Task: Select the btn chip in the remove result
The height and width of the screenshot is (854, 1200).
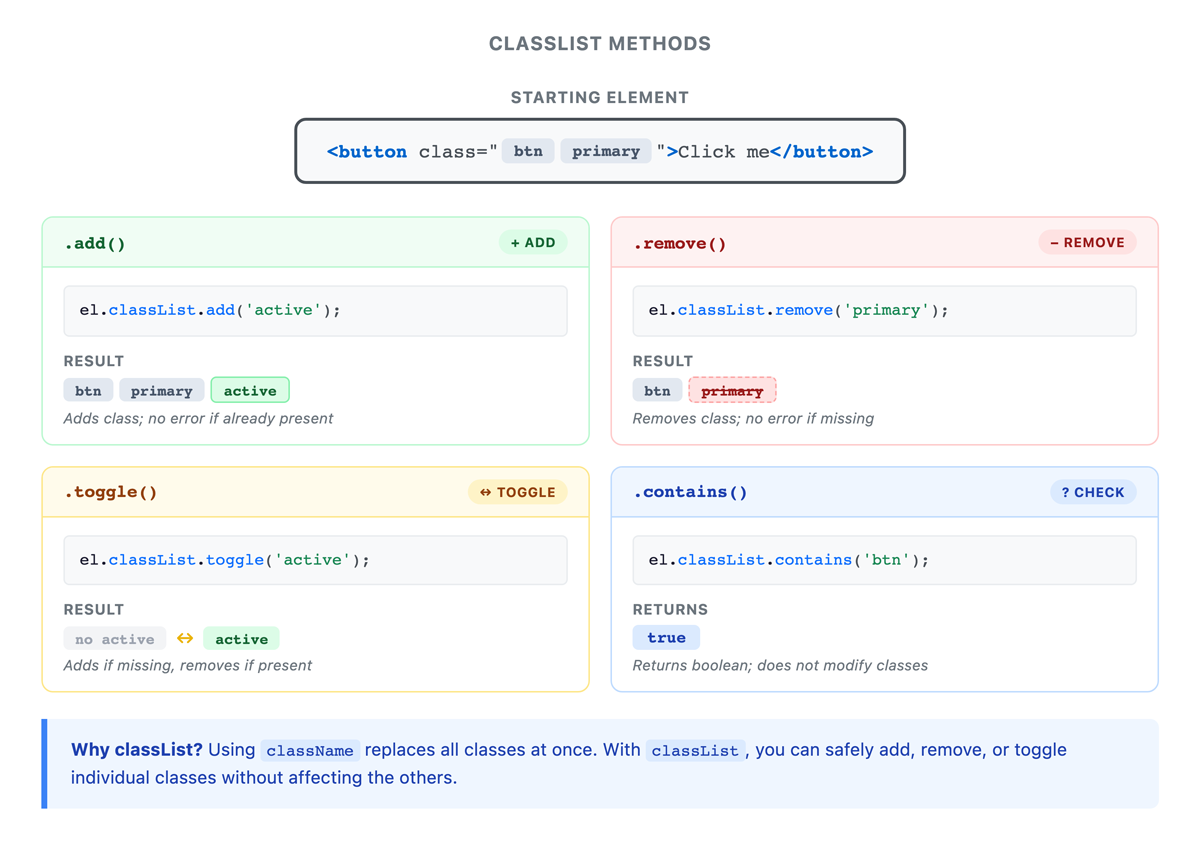Action: point(657,390)
